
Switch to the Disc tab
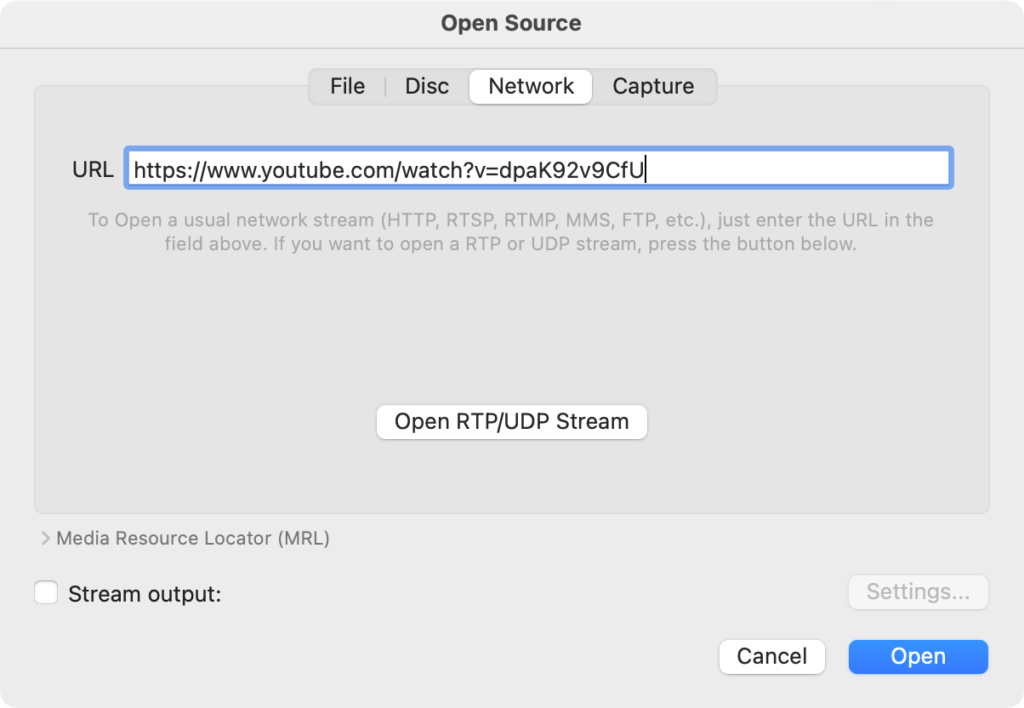pos(427,87)
